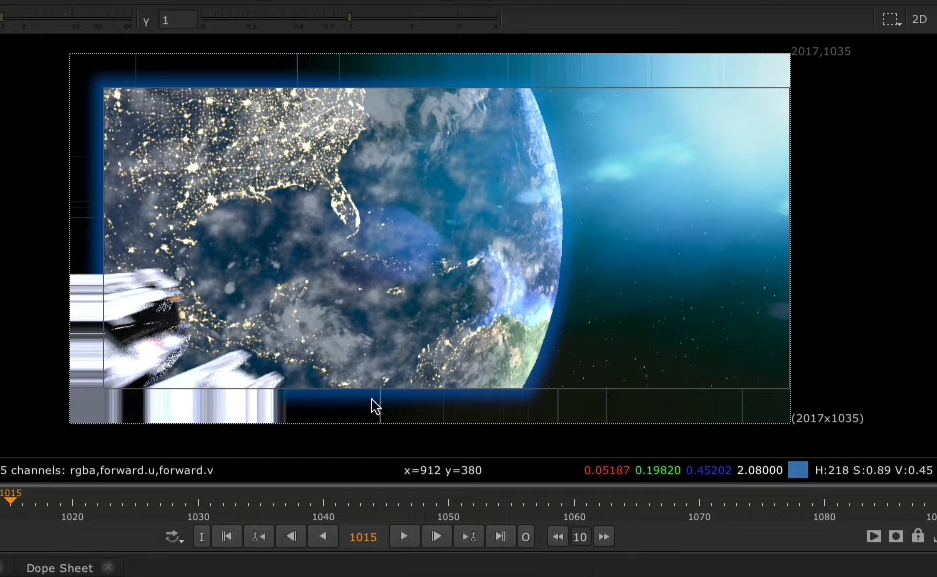Screen dimensions: 937x577
Task: Click the bounding box label '2017,1035'
Action: point(821,51)
